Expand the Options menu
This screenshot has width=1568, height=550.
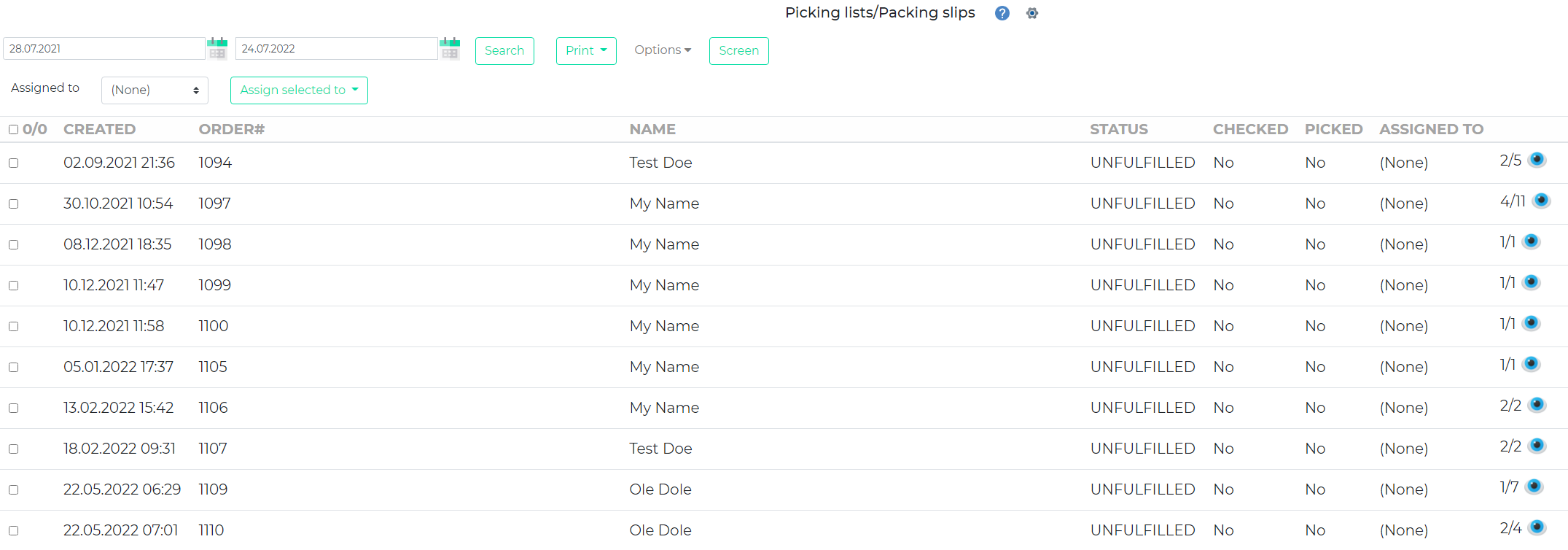(x=662, y=50)
